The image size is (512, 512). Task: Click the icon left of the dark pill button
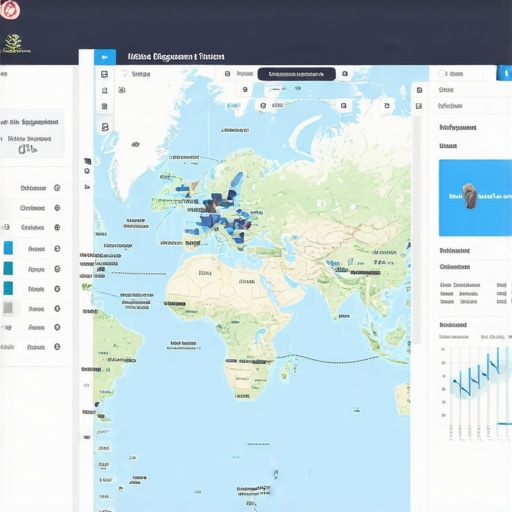point(228,74)
